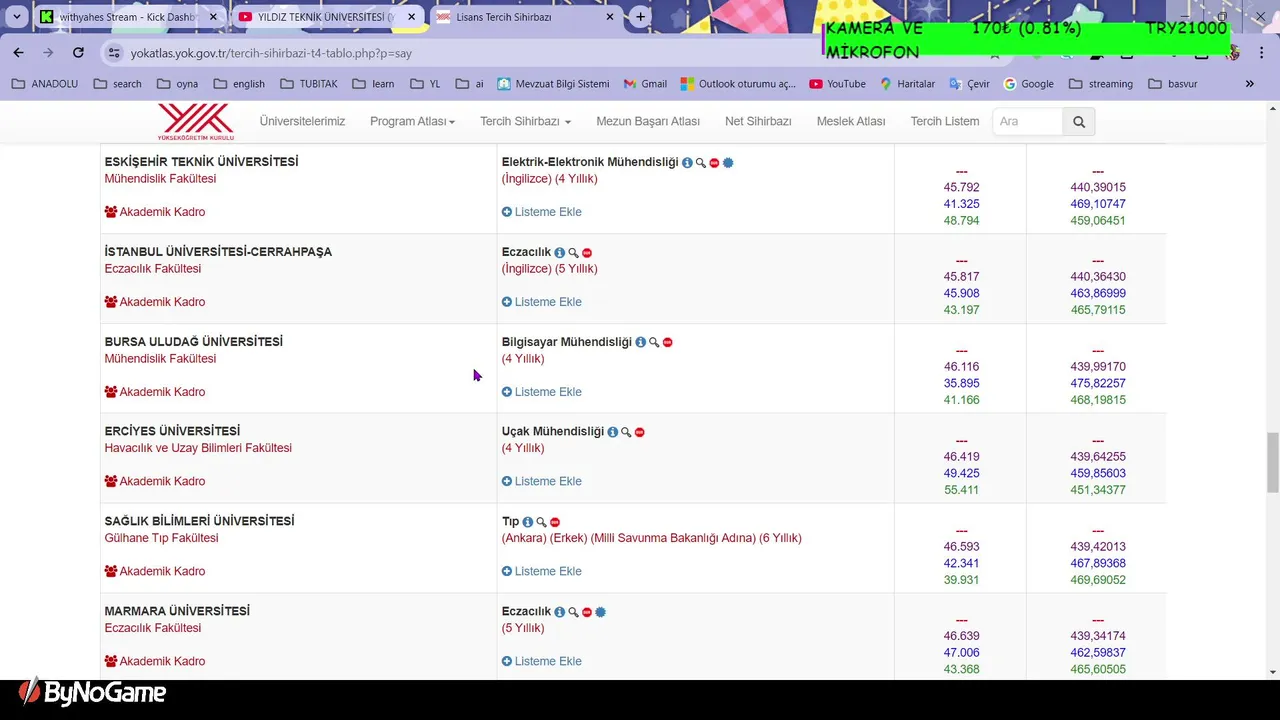Click BURSA ULUDAĞ ÜNİVERSİTESİ name
Viewport: 1280px width, 720px height.
[194, 342]
